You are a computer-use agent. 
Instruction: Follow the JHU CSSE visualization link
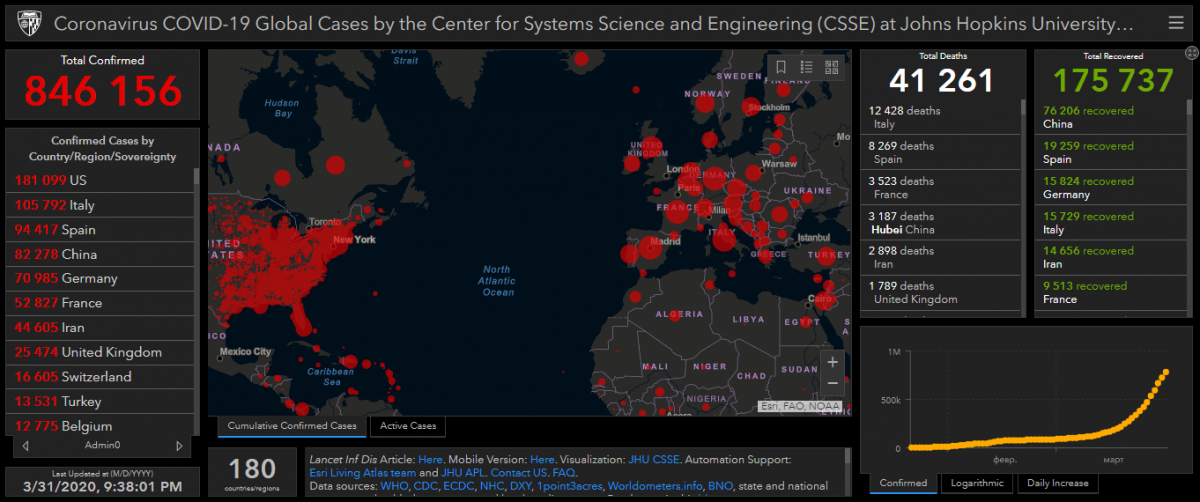[x=654, y=459]
